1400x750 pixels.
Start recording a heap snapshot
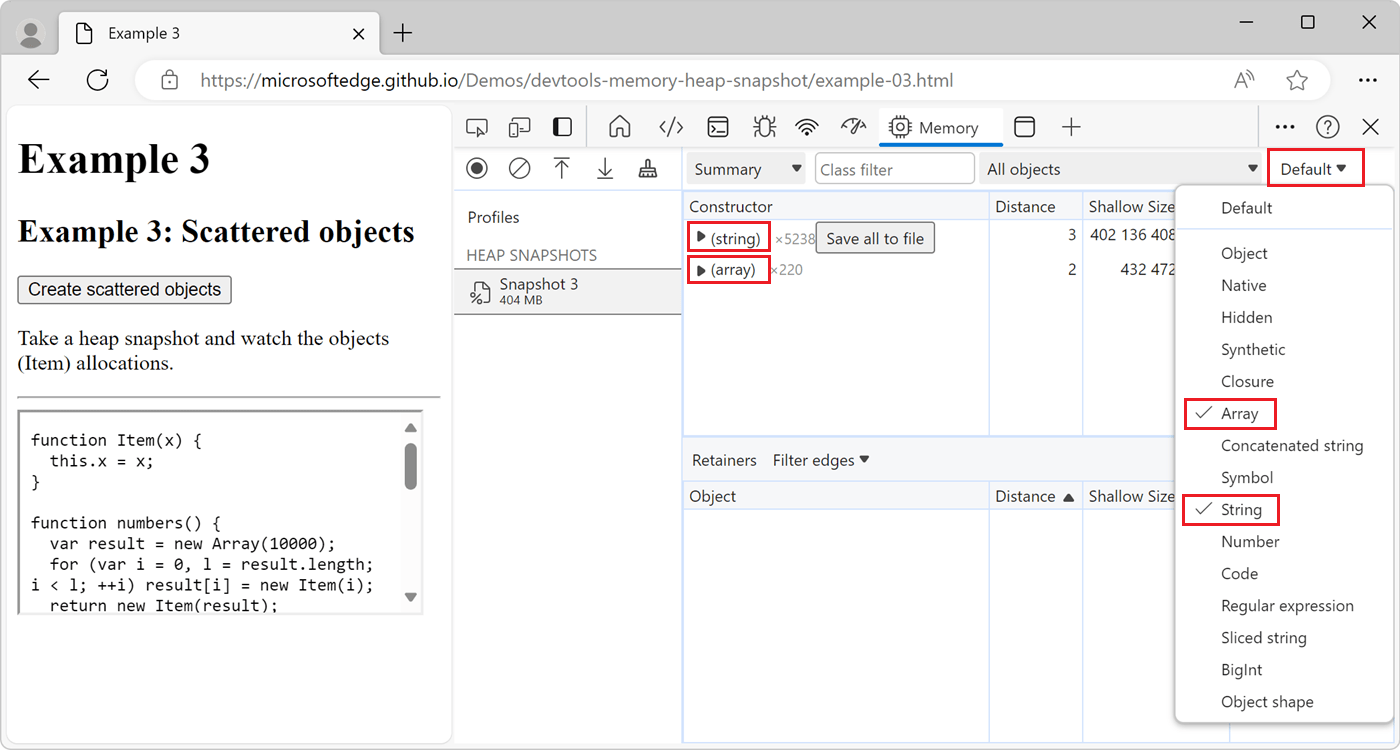tap(477, 168)
